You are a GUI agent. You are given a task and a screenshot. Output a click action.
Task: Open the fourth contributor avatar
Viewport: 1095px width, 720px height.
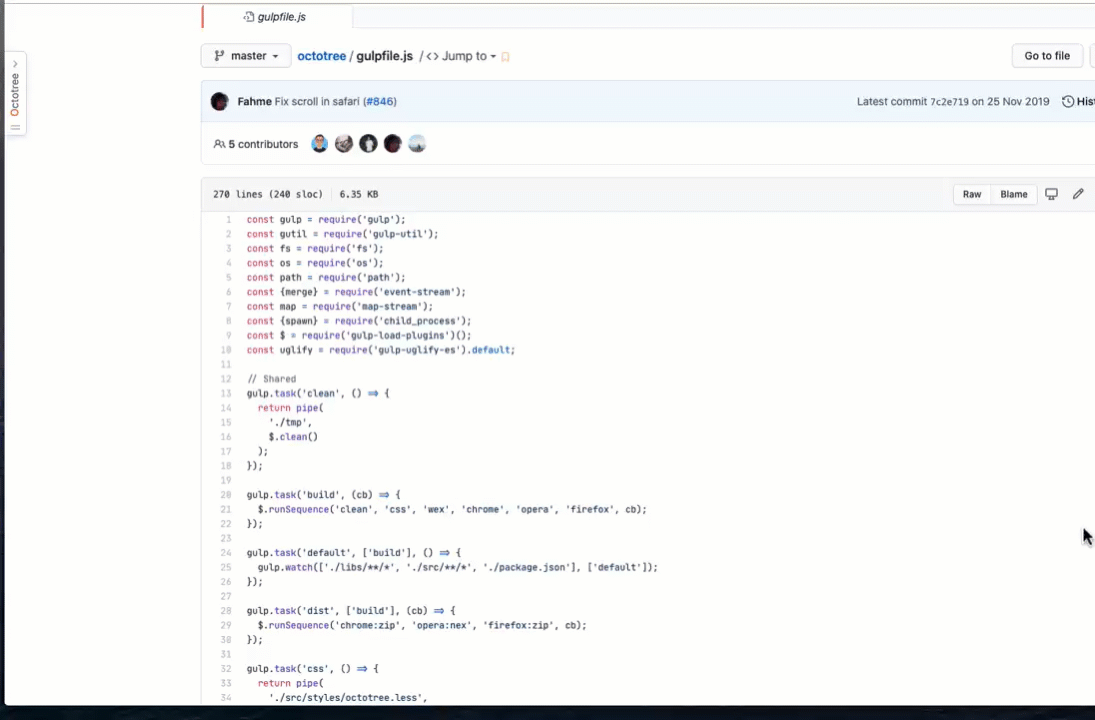tap(392, 144)
